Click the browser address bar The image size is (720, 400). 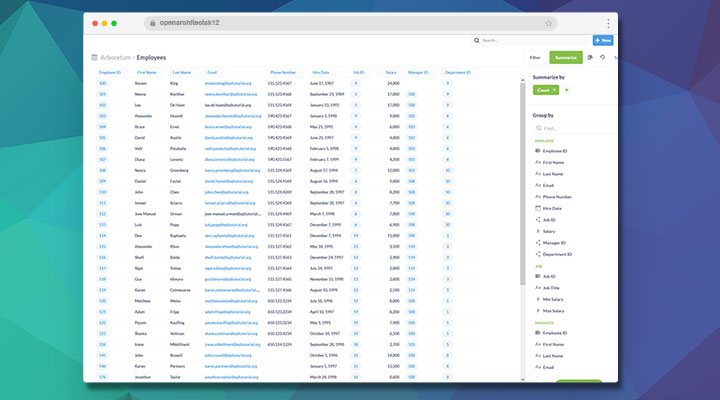(x=351, y=23)
